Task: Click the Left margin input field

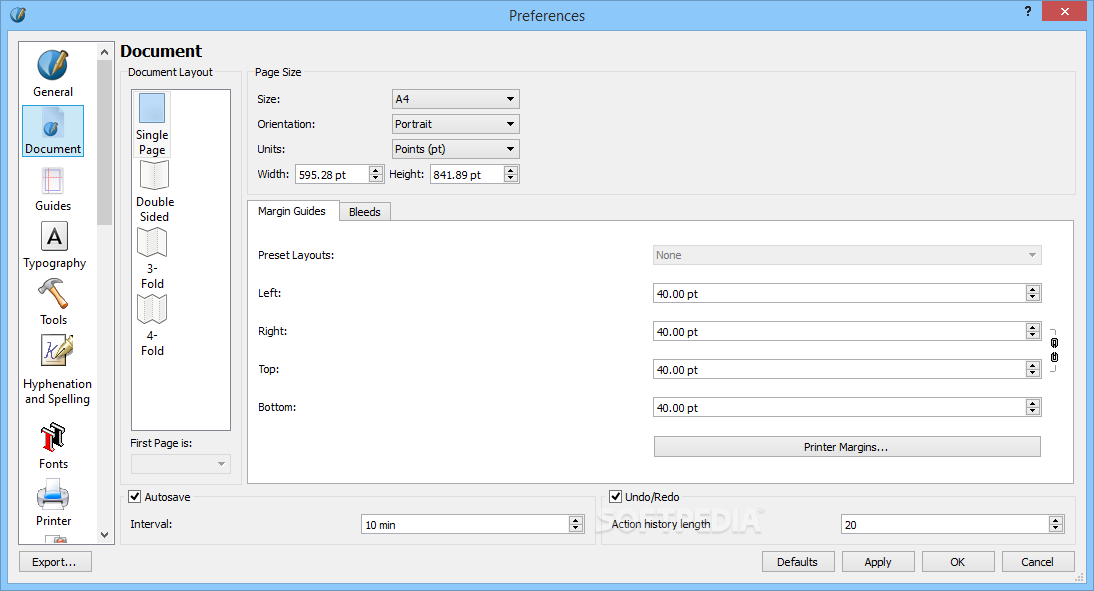Action: coord(839,294)
